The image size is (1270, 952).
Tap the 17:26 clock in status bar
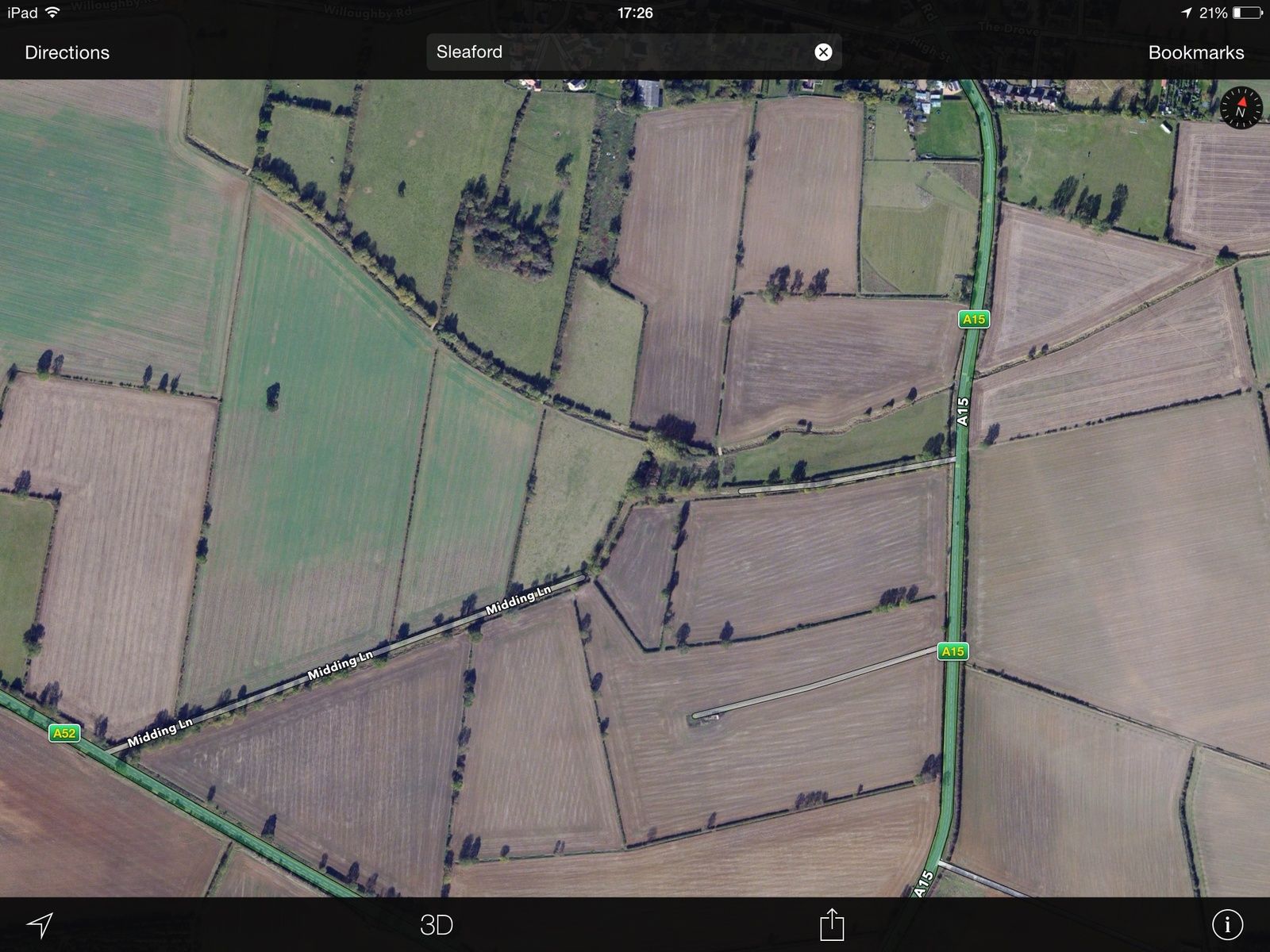click(x=635, y=13)
